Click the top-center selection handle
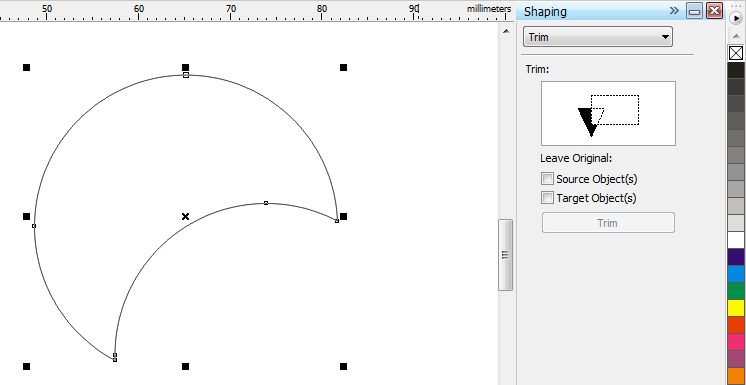The height and width of the screenshot is (385, 746). pos(186,68)
